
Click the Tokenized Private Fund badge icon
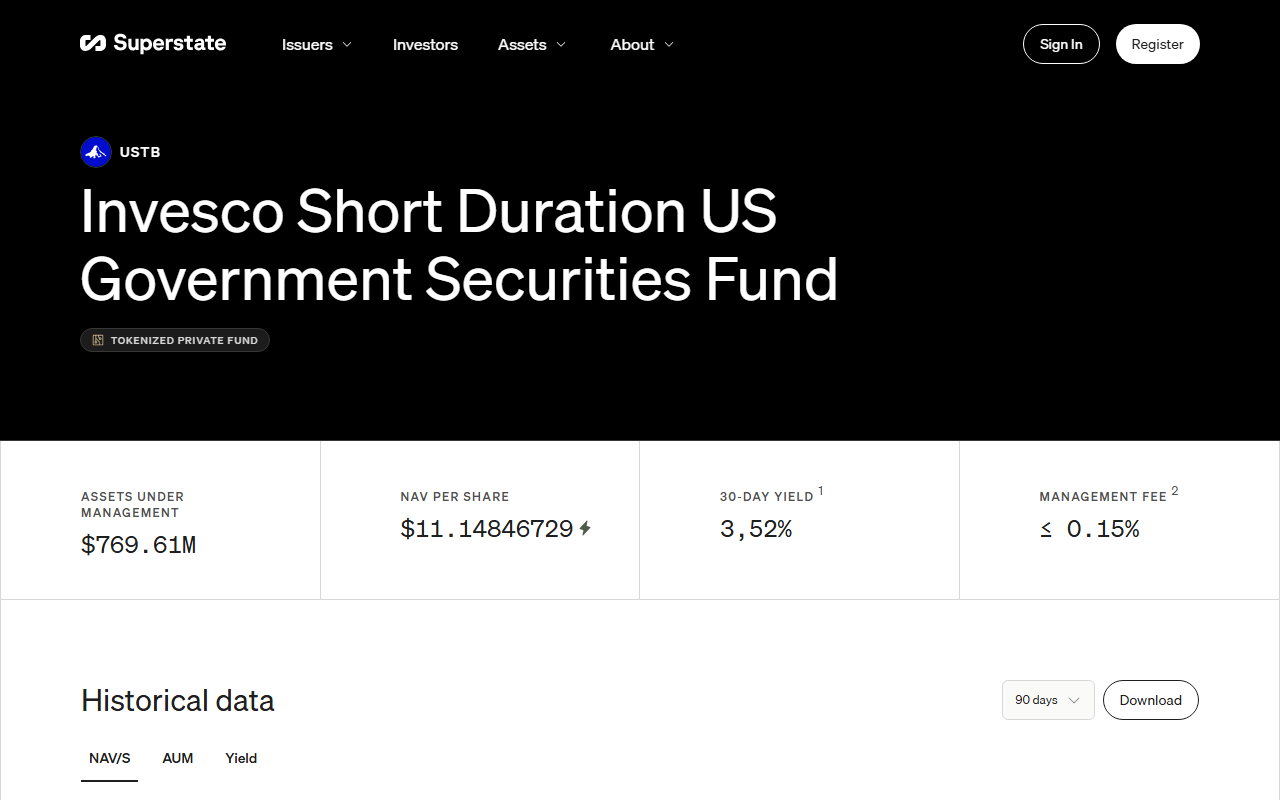[98, 340]
